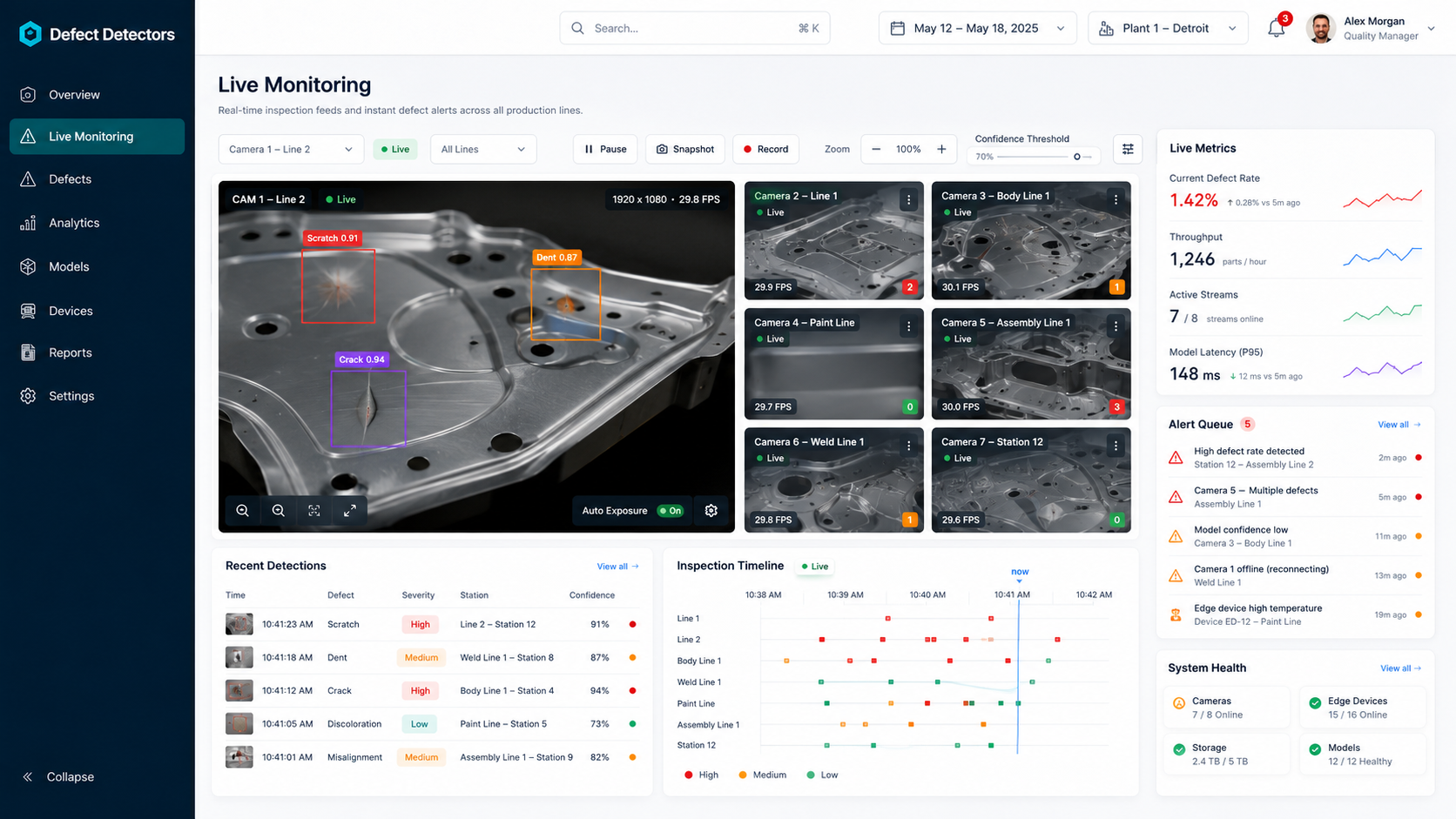Screen dimensions: 1456x819
Task: Click the Camera 3 orange defect count badge
Action: pos(1116,286)
